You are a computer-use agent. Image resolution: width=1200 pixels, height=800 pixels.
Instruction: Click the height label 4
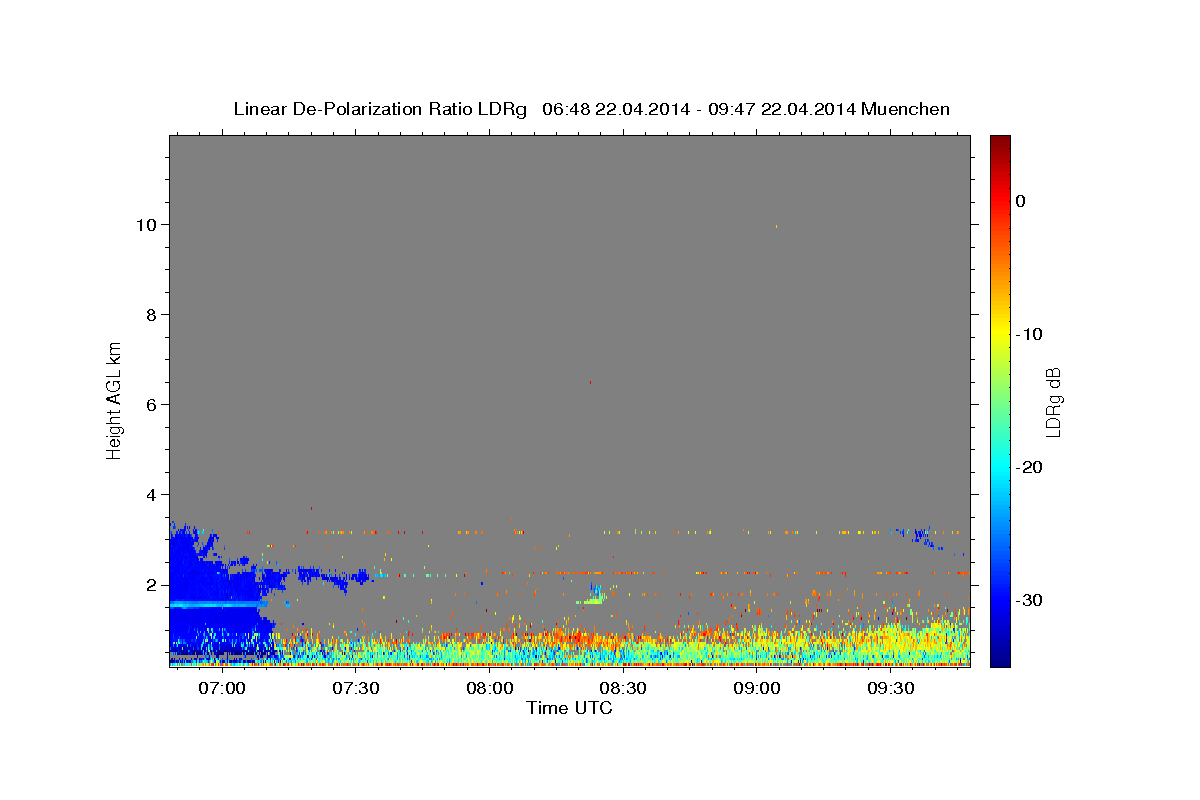[150, 495]
